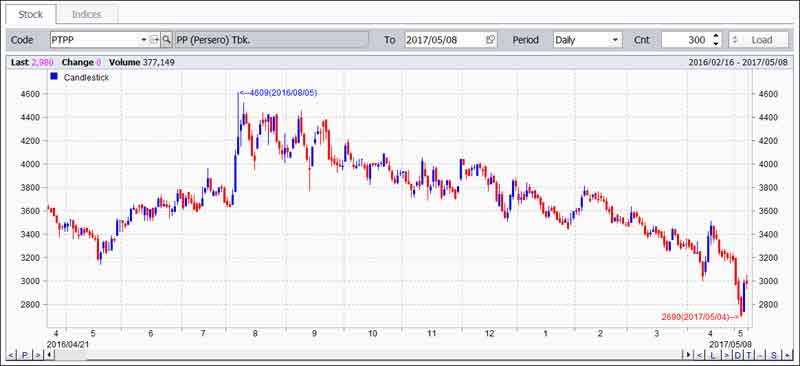Click the magnifier search stock icon
This screenshot has width=800, height=366.
click(x=166, y=39)
